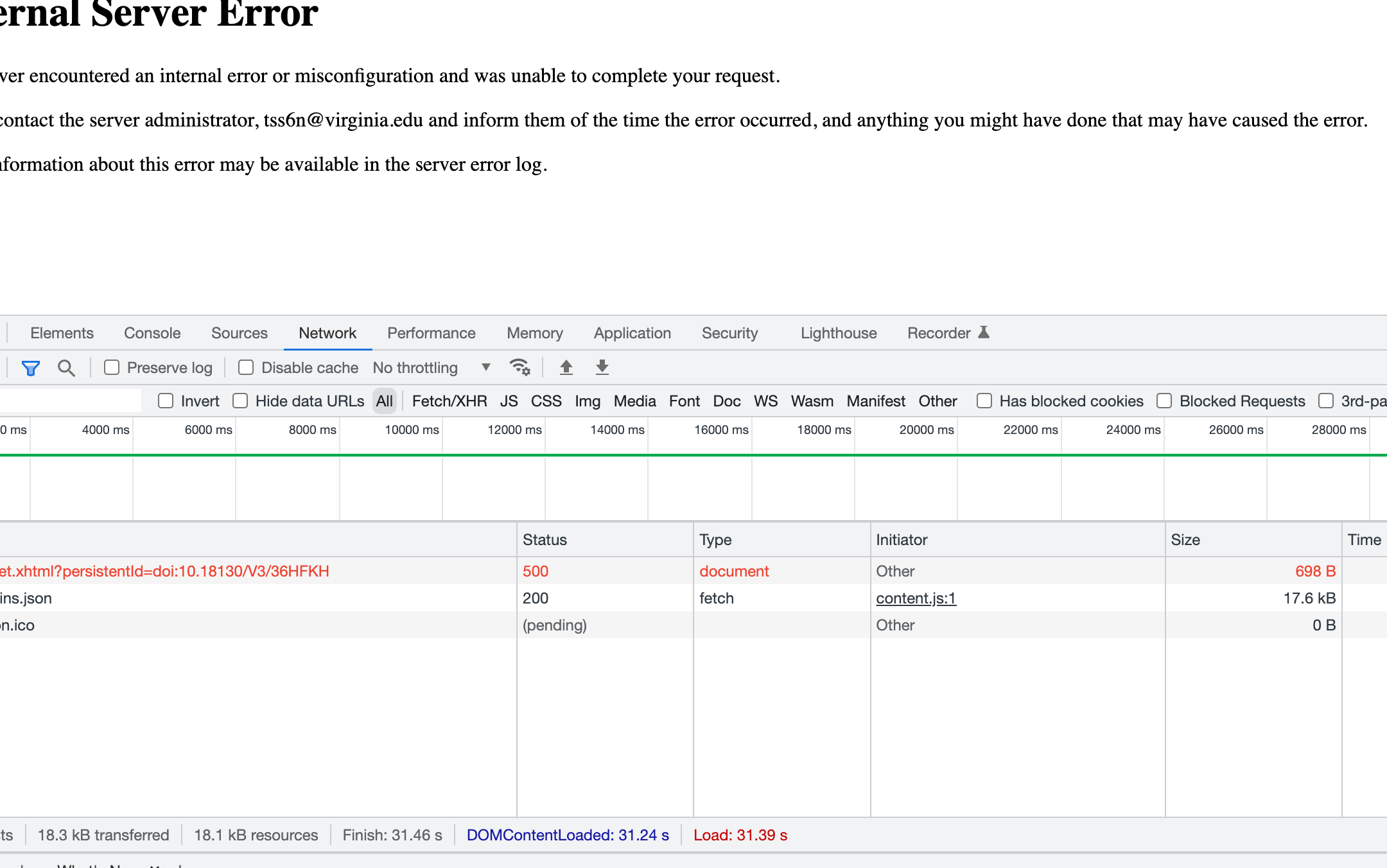Click the filter funnel icon

[30, 368]
